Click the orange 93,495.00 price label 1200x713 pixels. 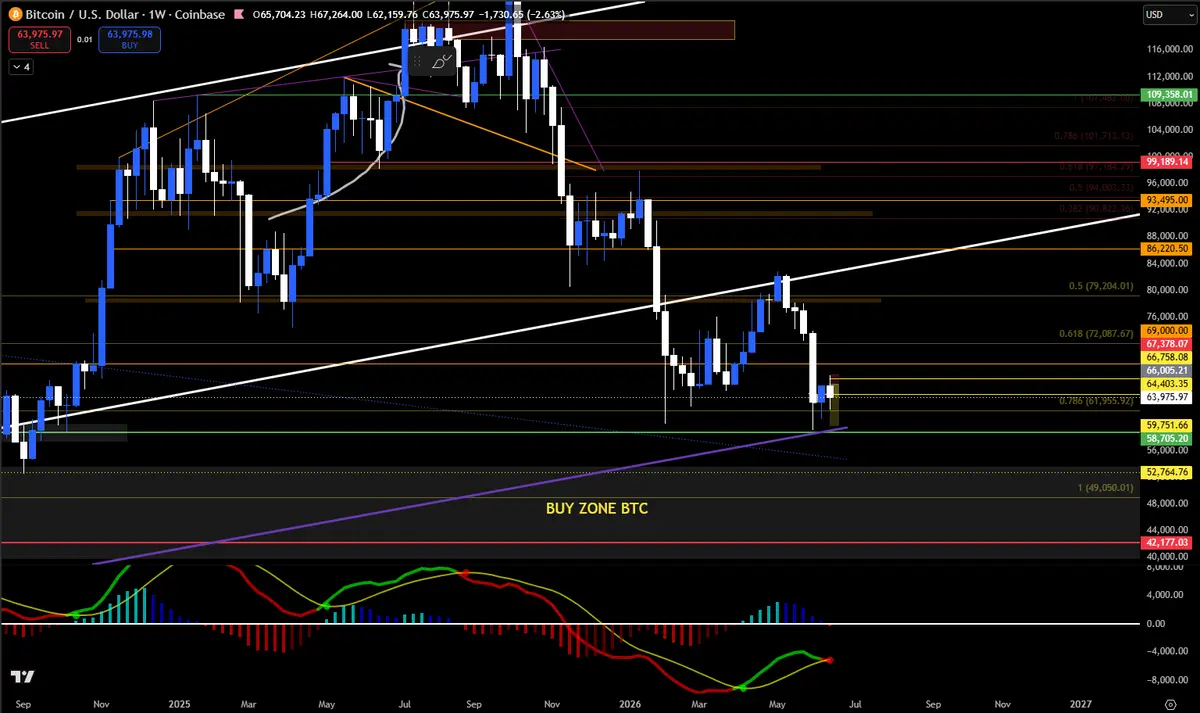click(1168, 200)
